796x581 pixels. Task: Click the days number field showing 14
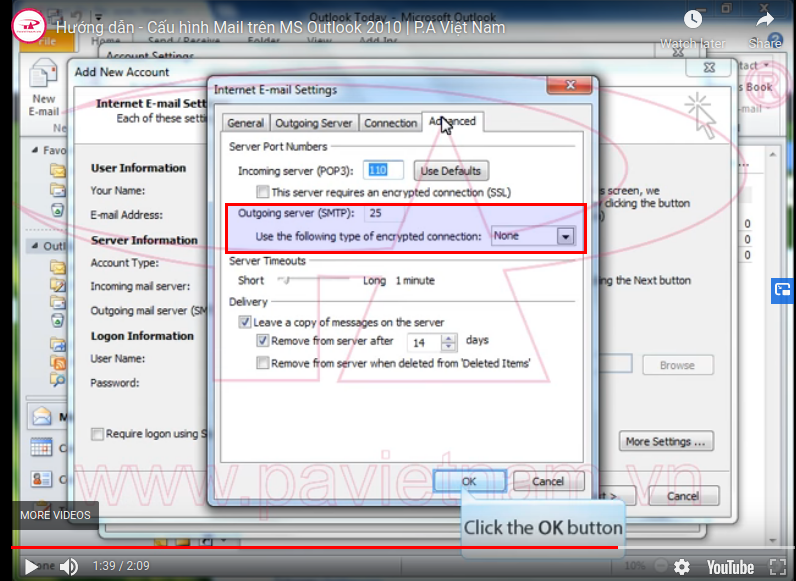424,343
